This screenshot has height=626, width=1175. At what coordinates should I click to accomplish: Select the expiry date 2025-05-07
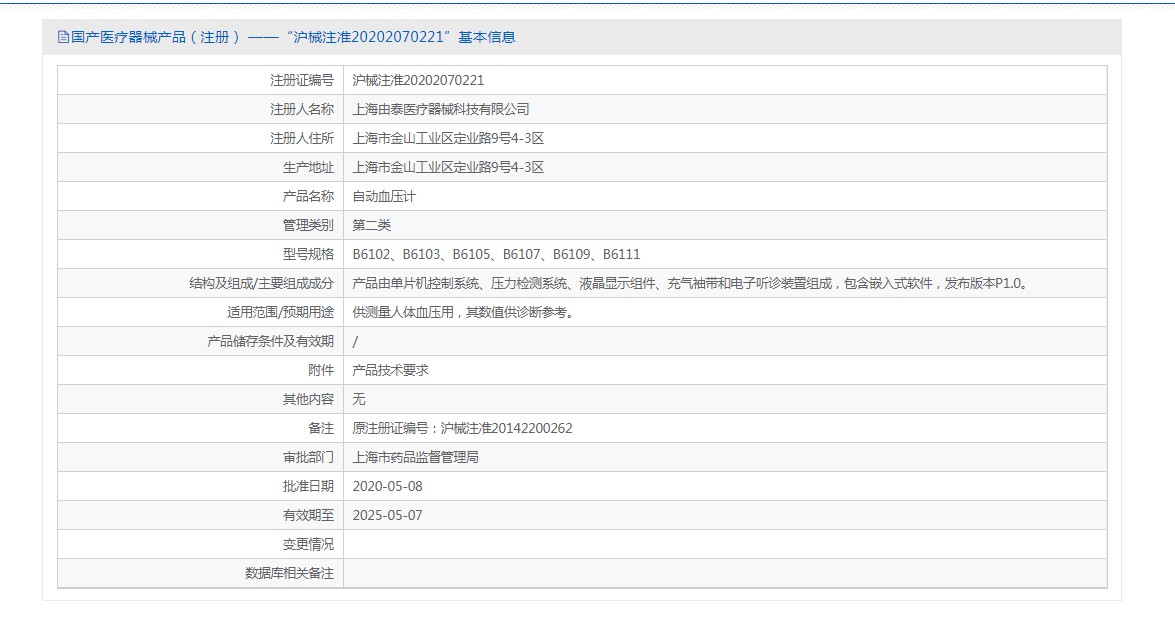387,515
